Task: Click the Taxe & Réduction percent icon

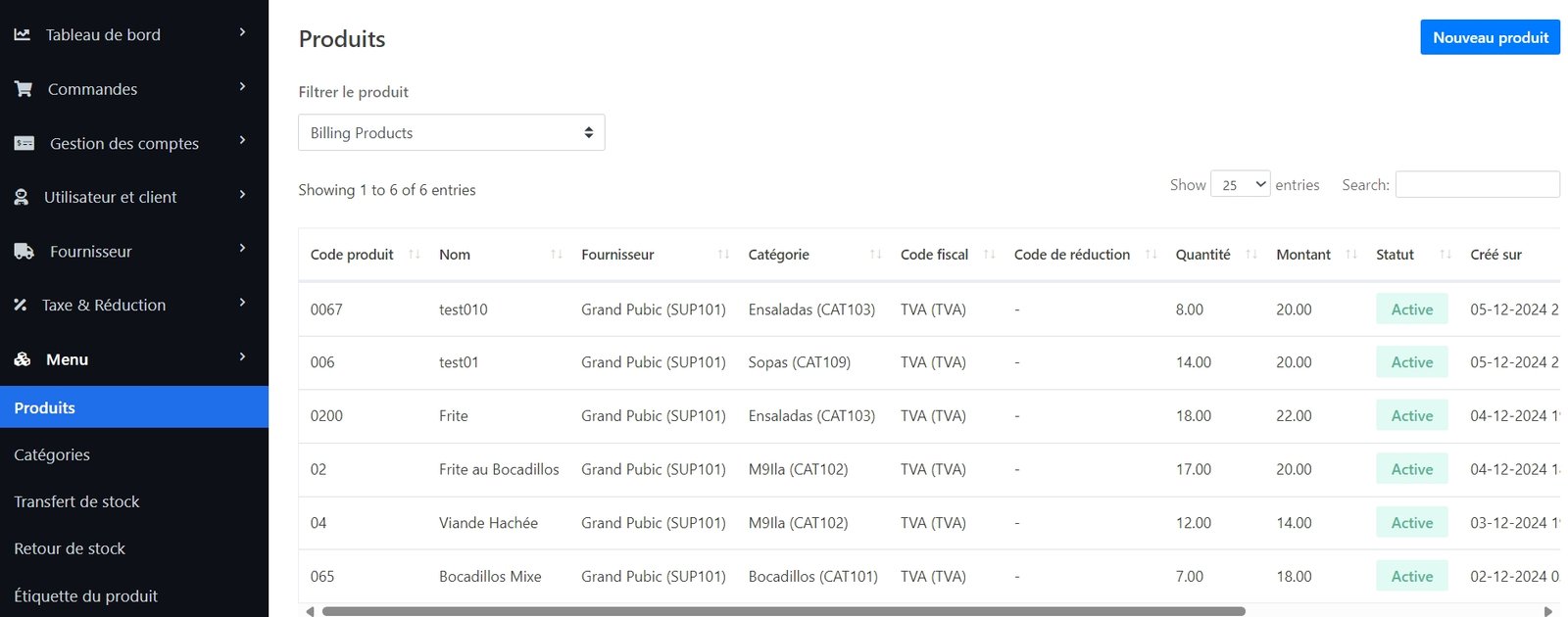Action: pyautogui.click(x=20, y=306)
